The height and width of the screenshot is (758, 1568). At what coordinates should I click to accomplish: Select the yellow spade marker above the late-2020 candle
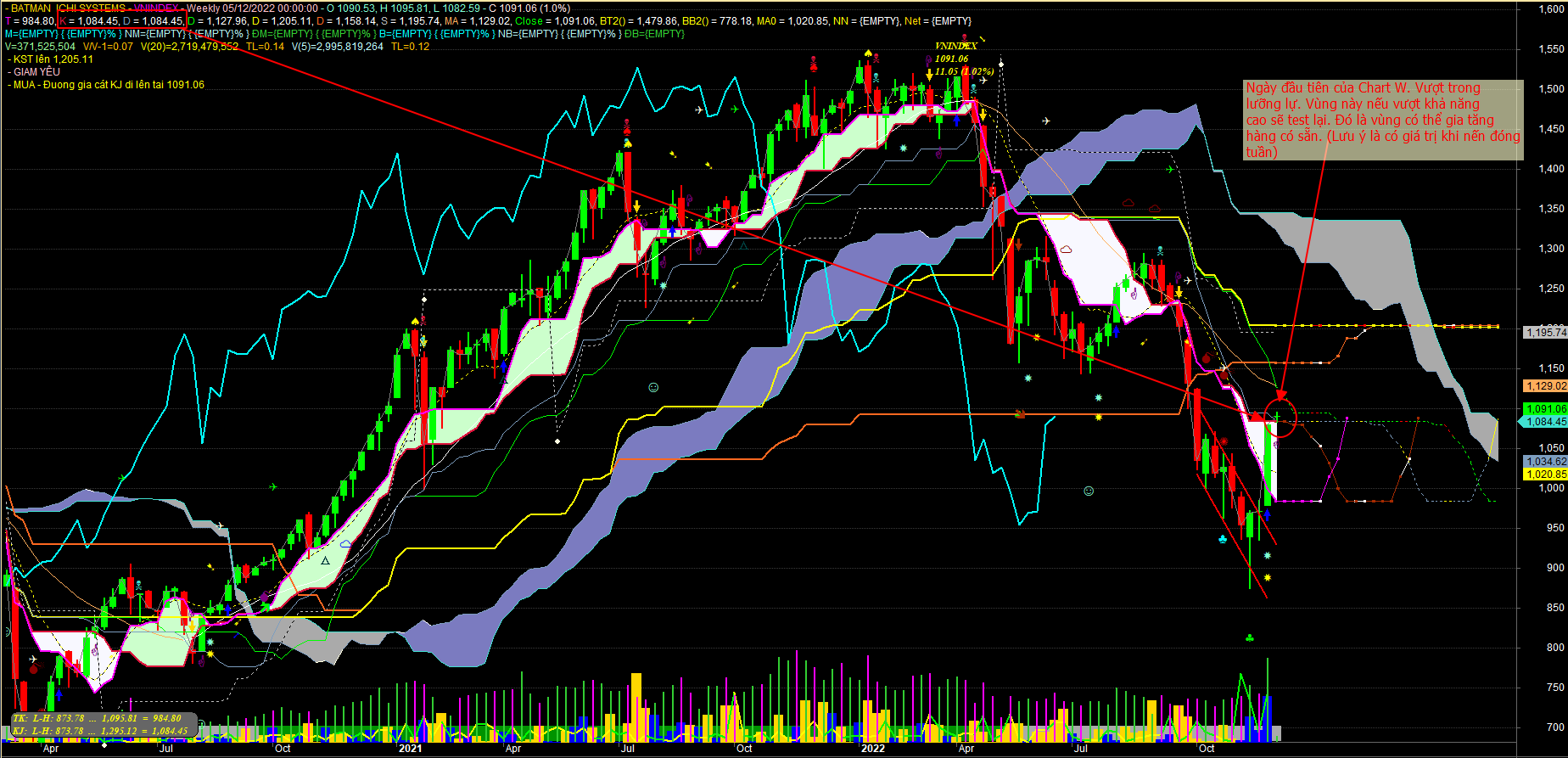pos(414,321)
